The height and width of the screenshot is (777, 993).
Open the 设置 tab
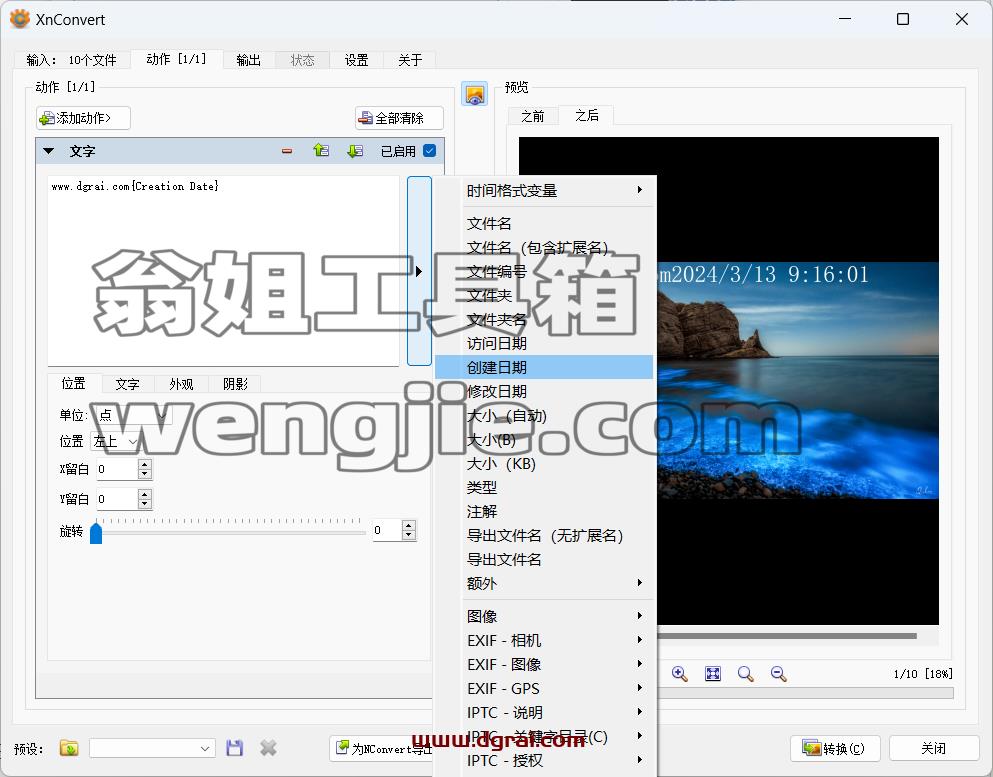pyautogui.click(x=357, y=60)
